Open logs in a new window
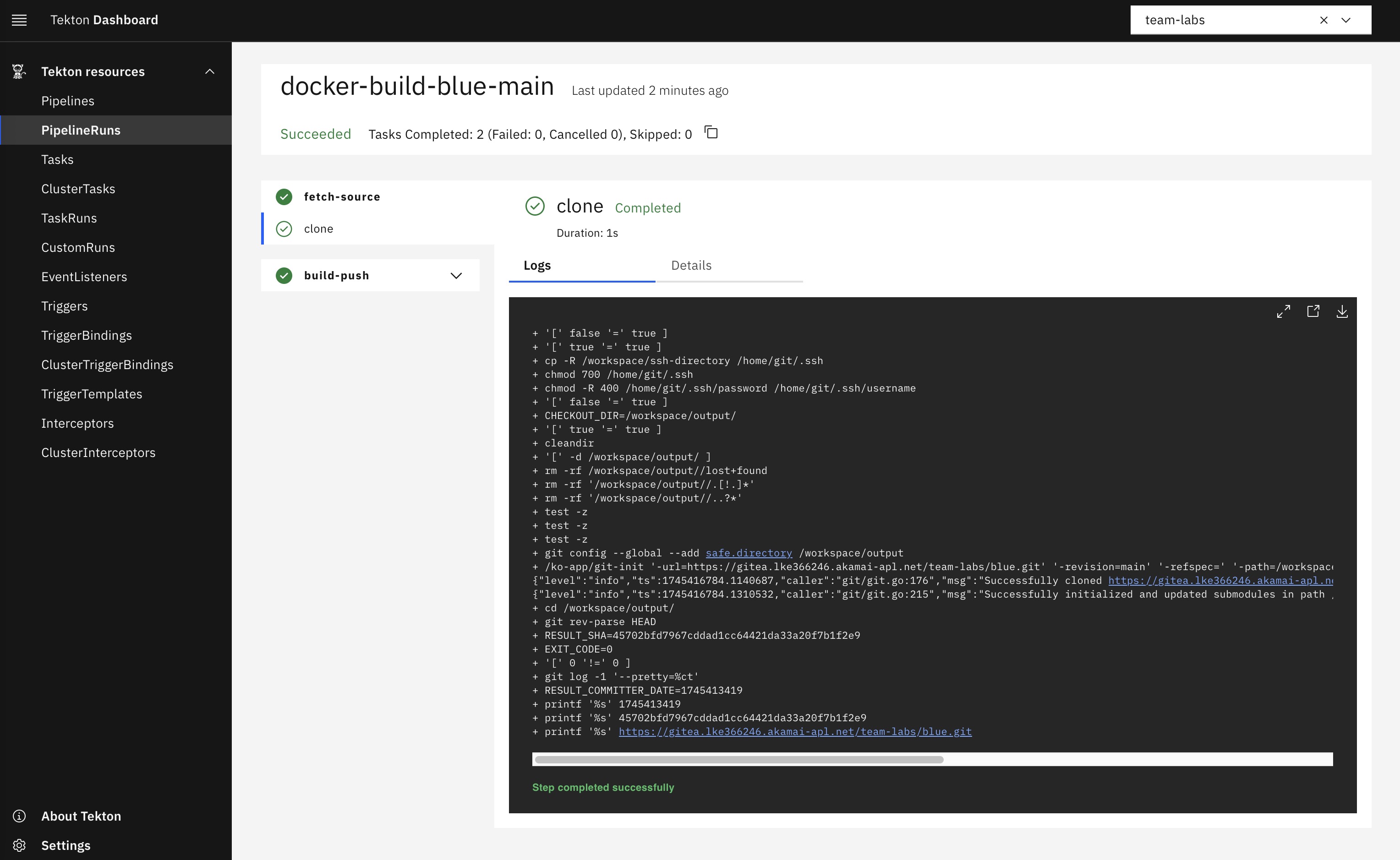 point(1313,312)
